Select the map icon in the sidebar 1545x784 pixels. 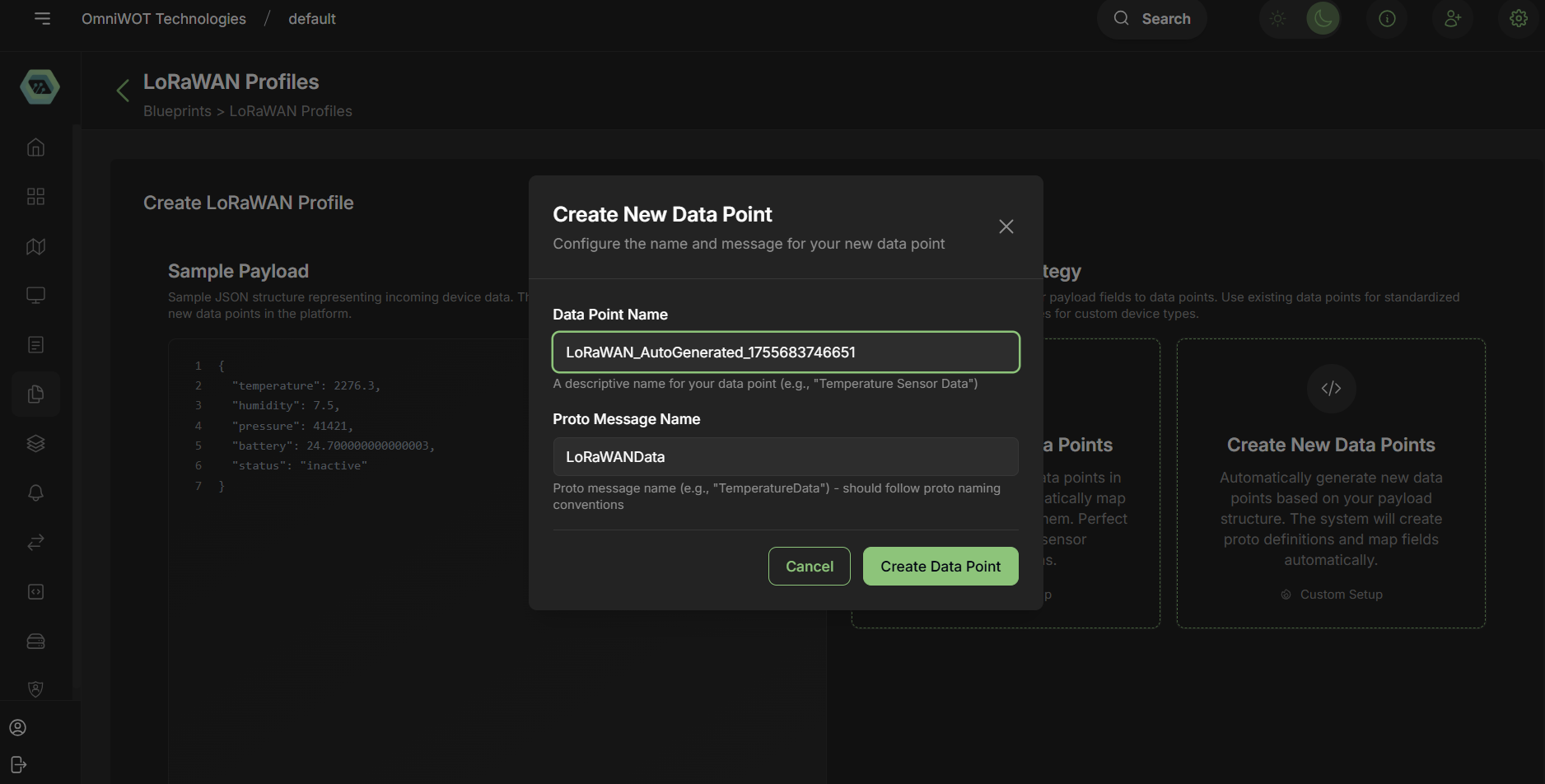[35, 246]
